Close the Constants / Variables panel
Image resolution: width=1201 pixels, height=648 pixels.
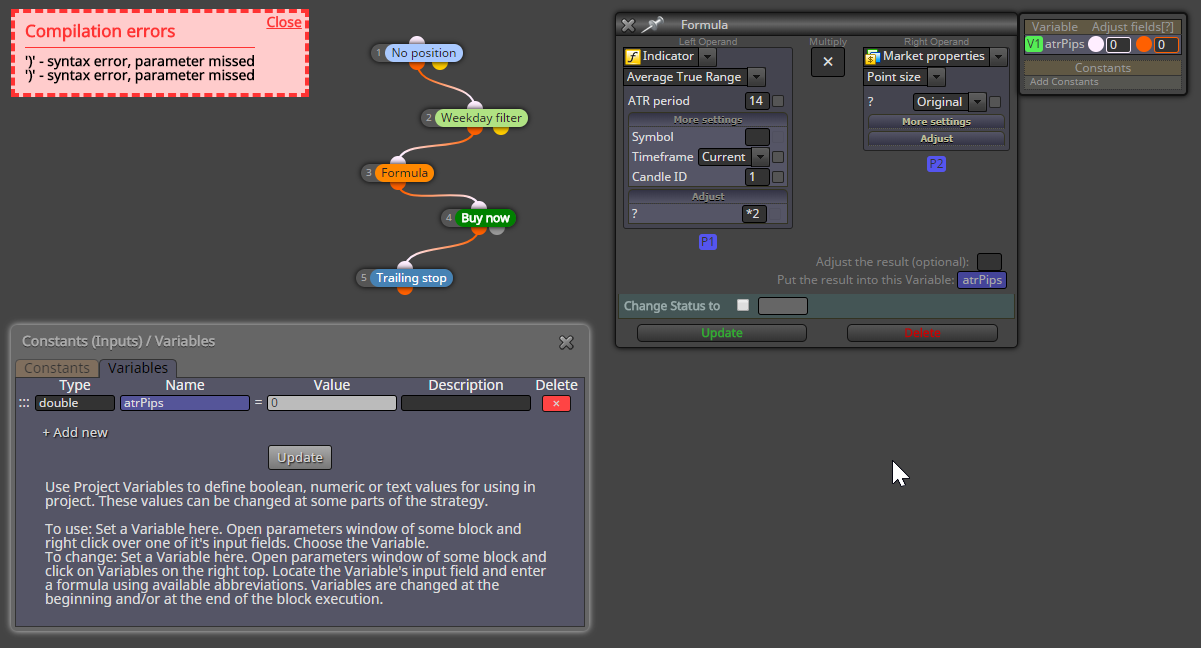tap(566, 342)
